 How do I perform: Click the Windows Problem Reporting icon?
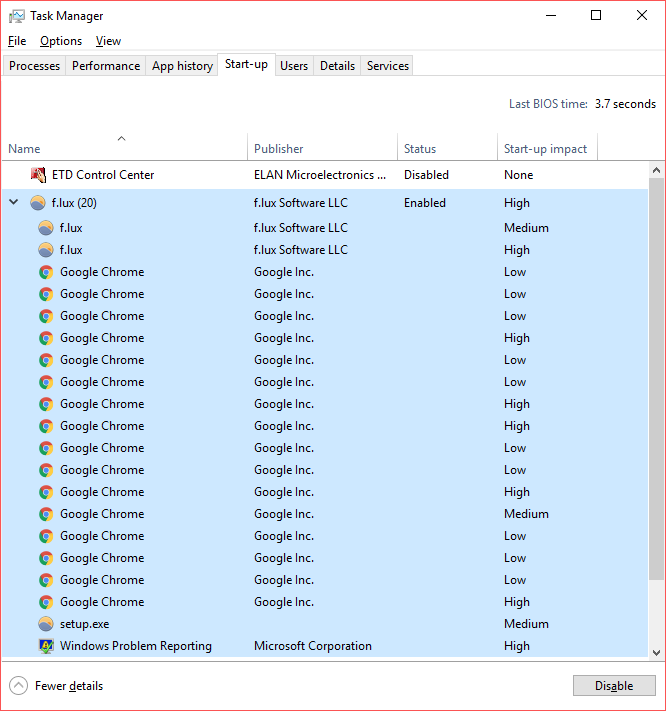tap(46, 646)
